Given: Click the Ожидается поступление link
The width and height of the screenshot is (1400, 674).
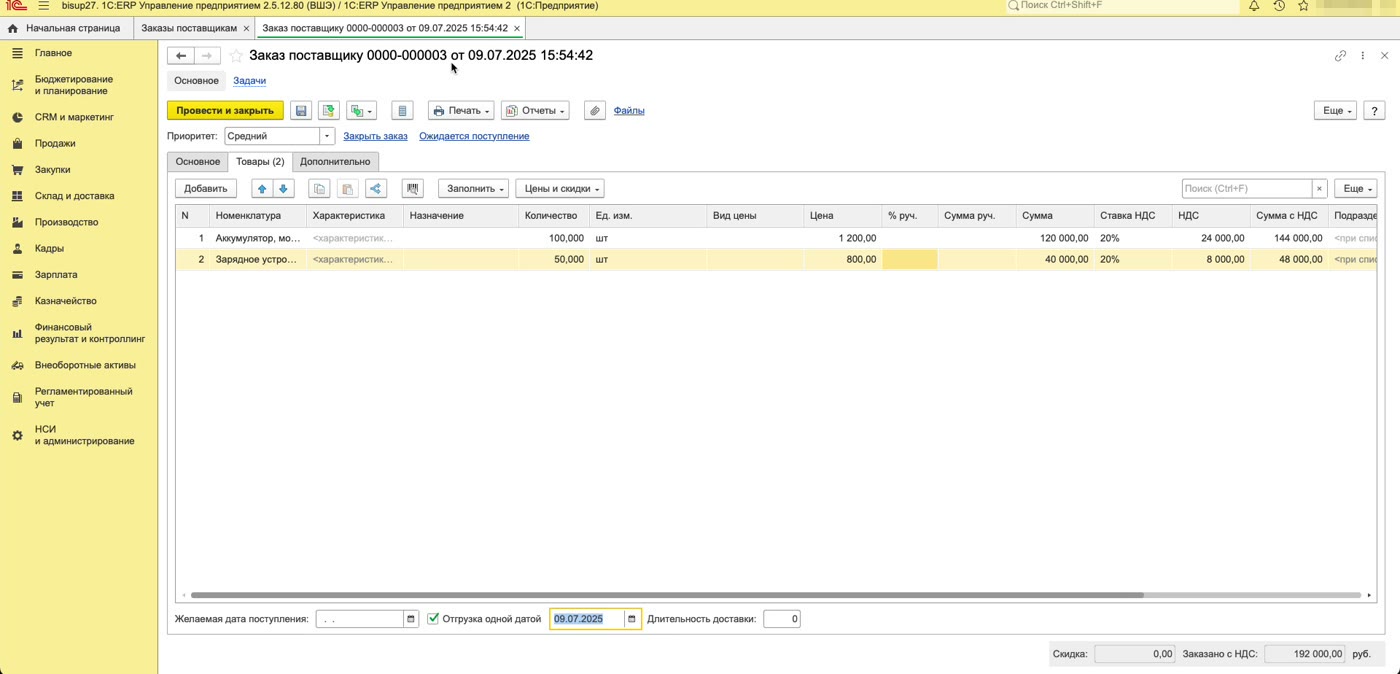Looking at the screenshot, I should [x=474, y=136].
